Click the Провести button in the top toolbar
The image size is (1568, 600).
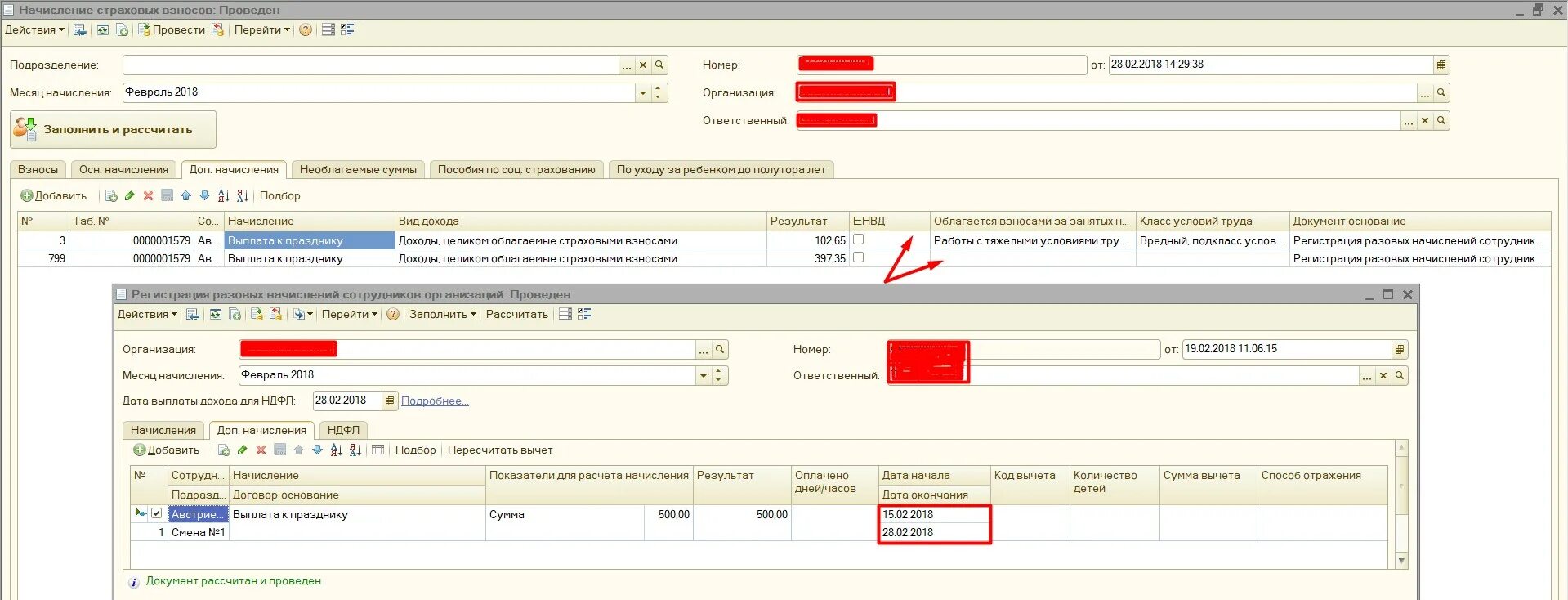pos(172,29)
